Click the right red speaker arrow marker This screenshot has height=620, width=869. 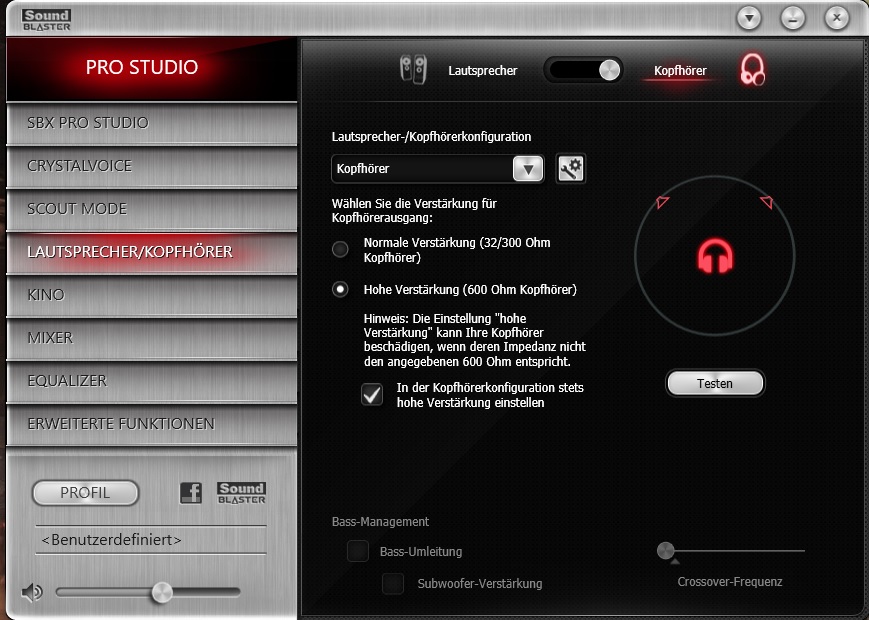[x=767, y=202]
